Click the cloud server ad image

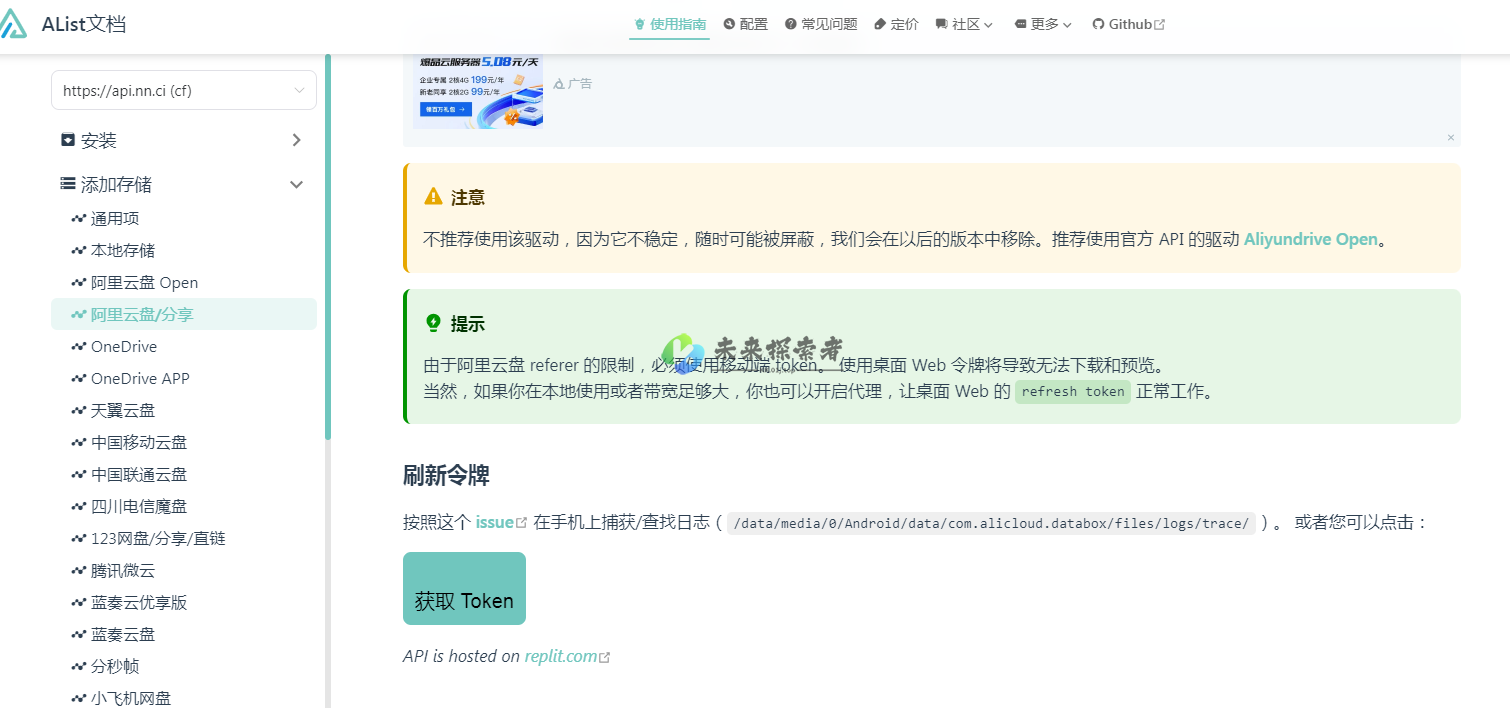pos(478,90)
